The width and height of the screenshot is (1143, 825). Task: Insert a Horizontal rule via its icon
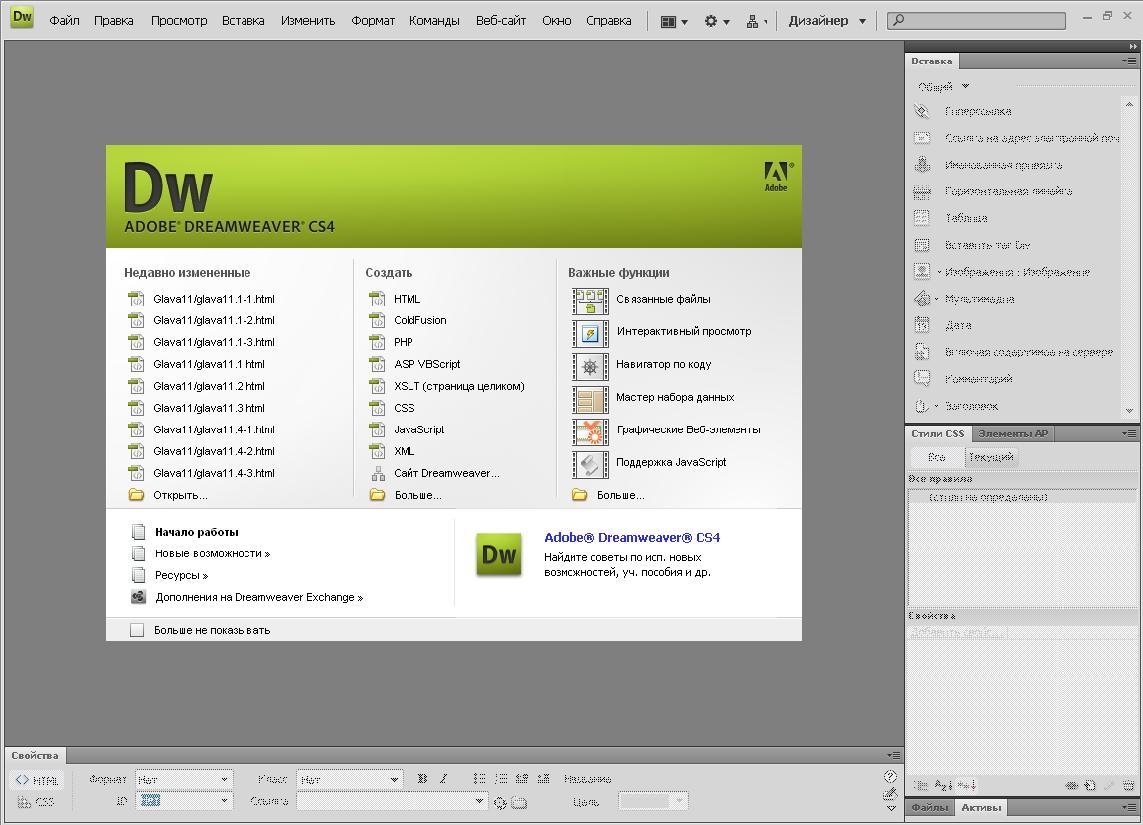[x=922, y=191]
